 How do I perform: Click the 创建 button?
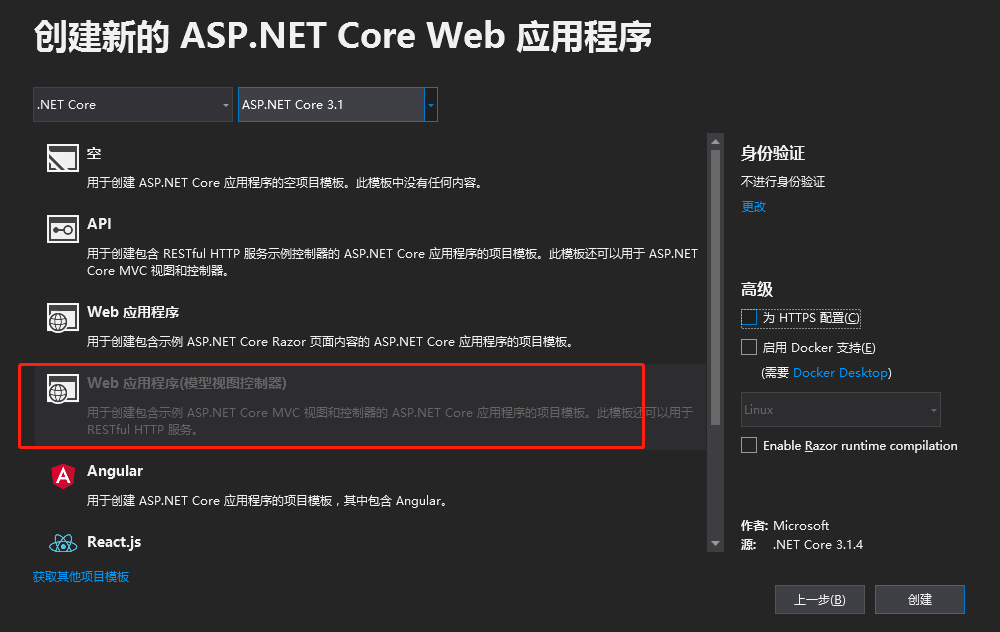pyautogui.click(x=920, y=599)
